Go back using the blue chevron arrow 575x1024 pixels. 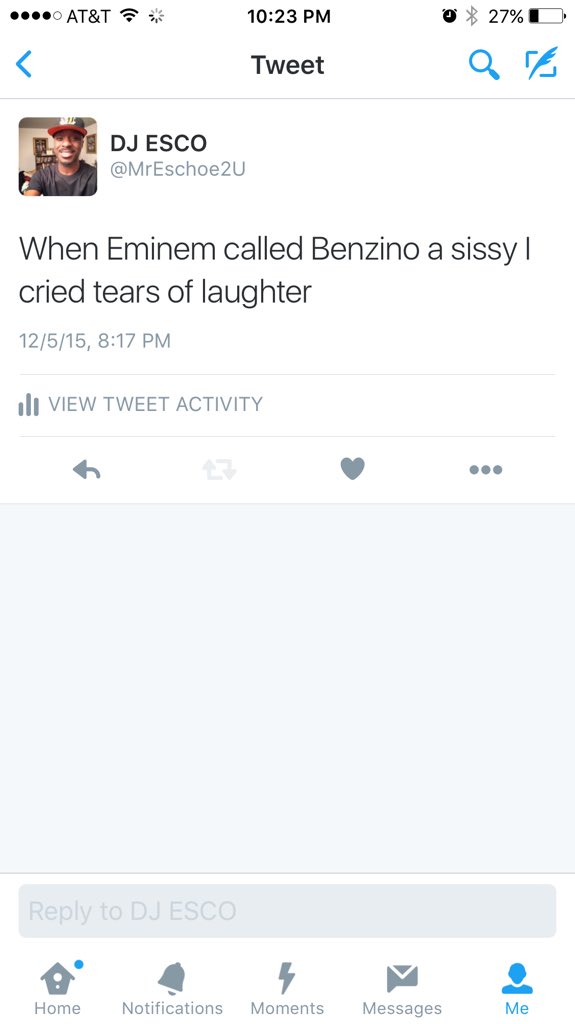[x=24, y=64]
